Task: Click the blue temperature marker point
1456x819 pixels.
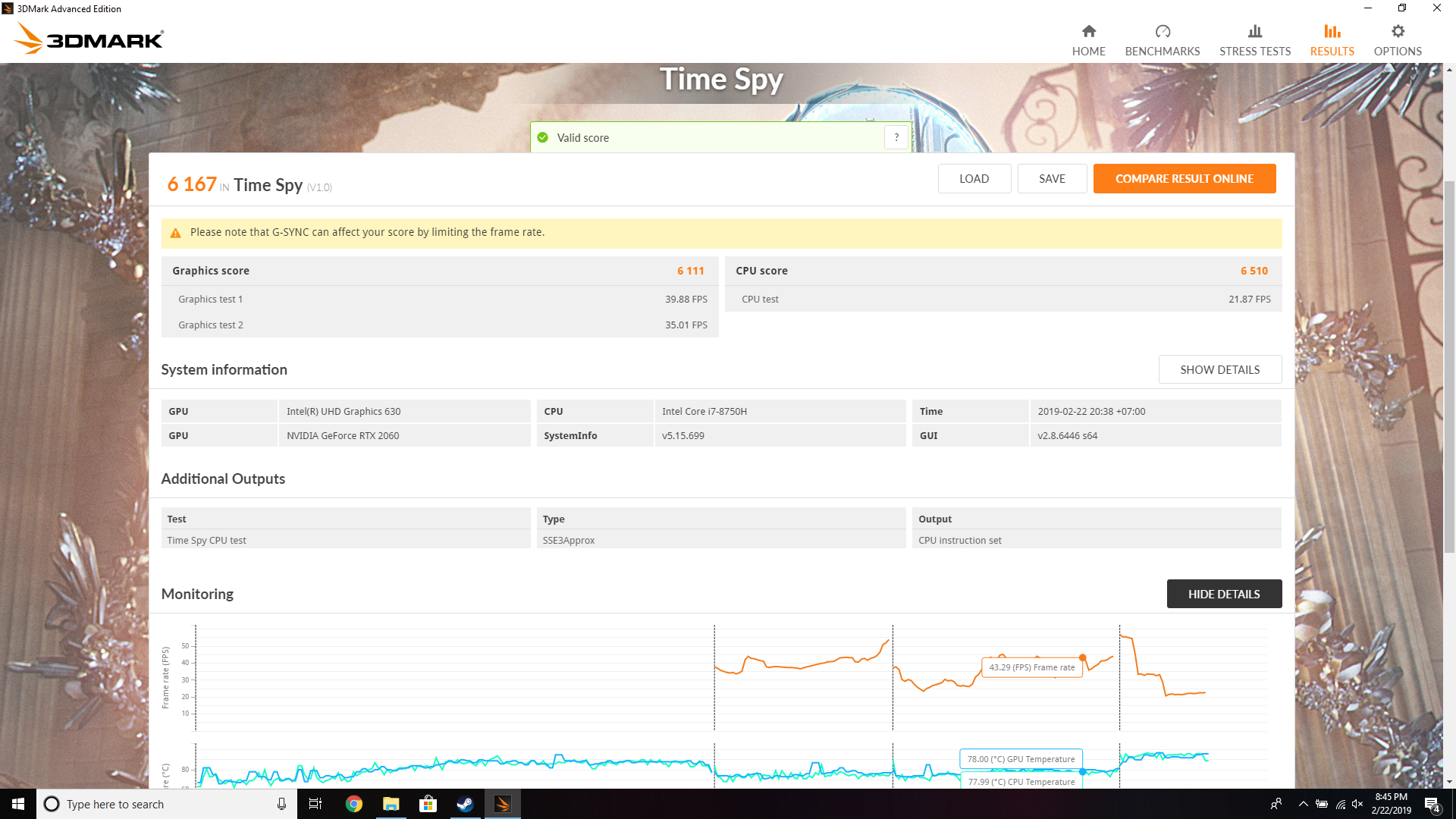Action: point(1082,771)
